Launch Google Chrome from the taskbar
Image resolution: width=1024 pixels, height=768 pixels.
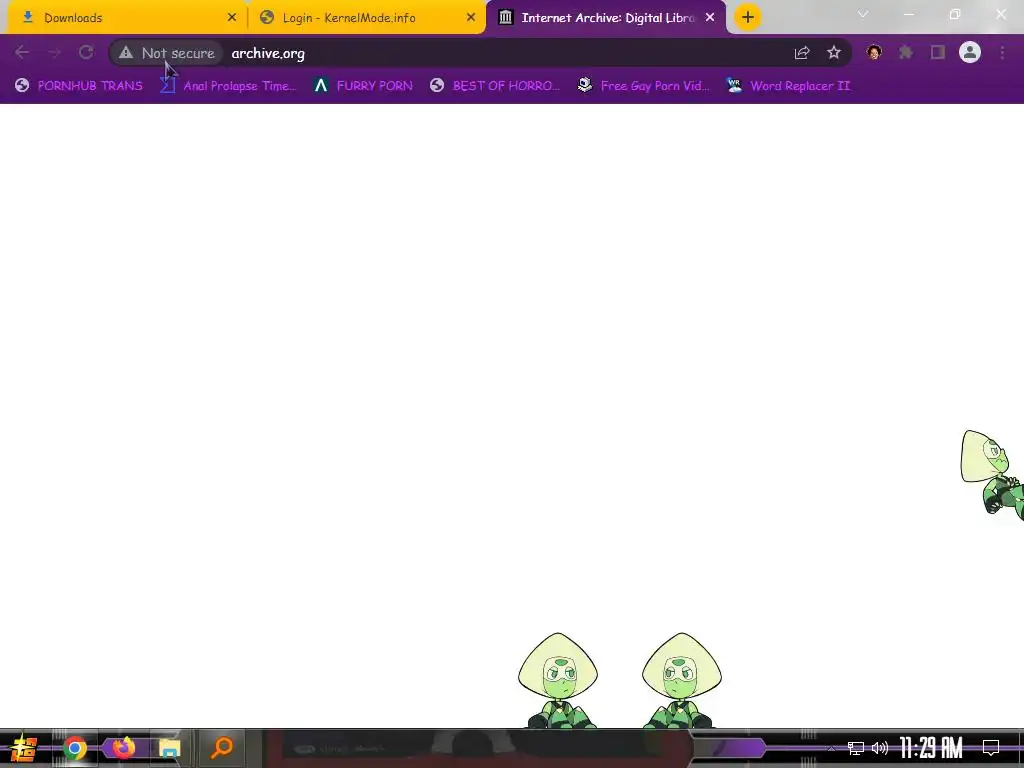(75, 748)
